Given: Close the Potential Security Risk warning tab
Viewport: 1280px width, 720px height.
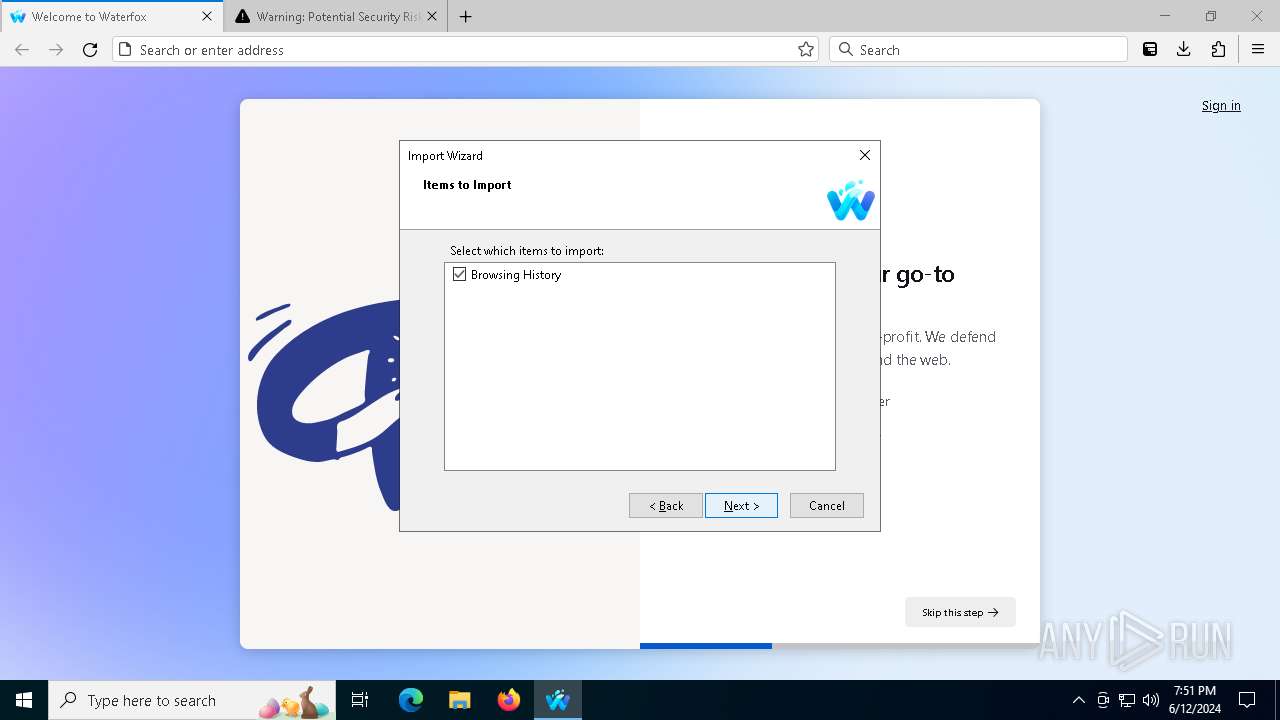Looking at the screenshot, I should pyautogui.click(x=433, y=17).
